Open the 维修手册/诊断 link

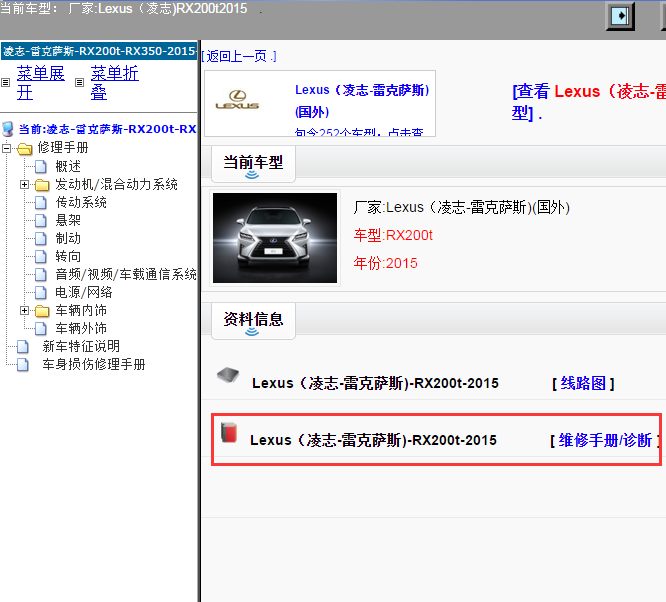point(605,441)
